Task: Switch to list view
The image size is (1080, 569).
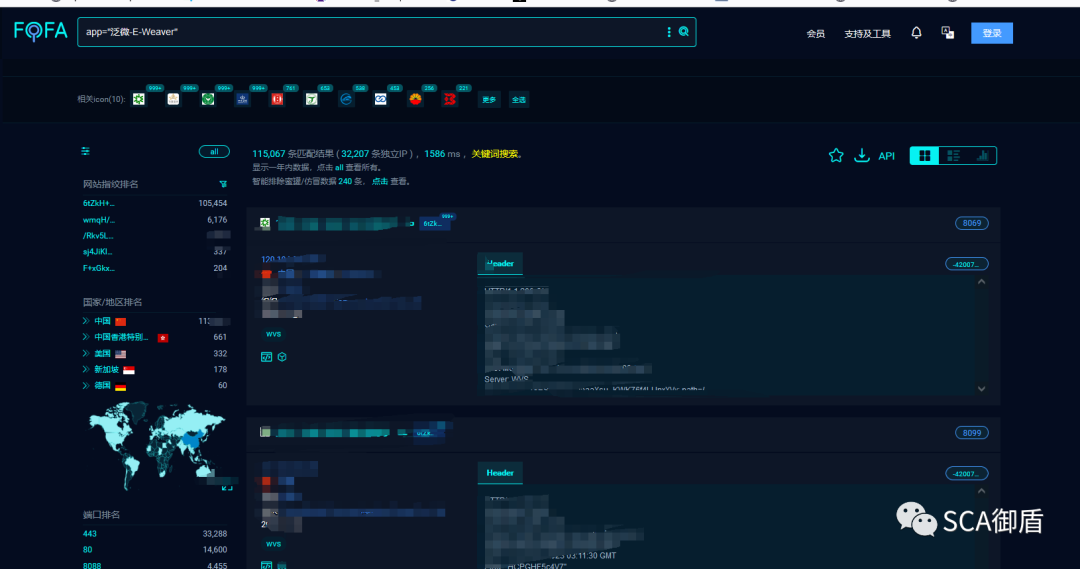Action: click(x=953, y=156)
